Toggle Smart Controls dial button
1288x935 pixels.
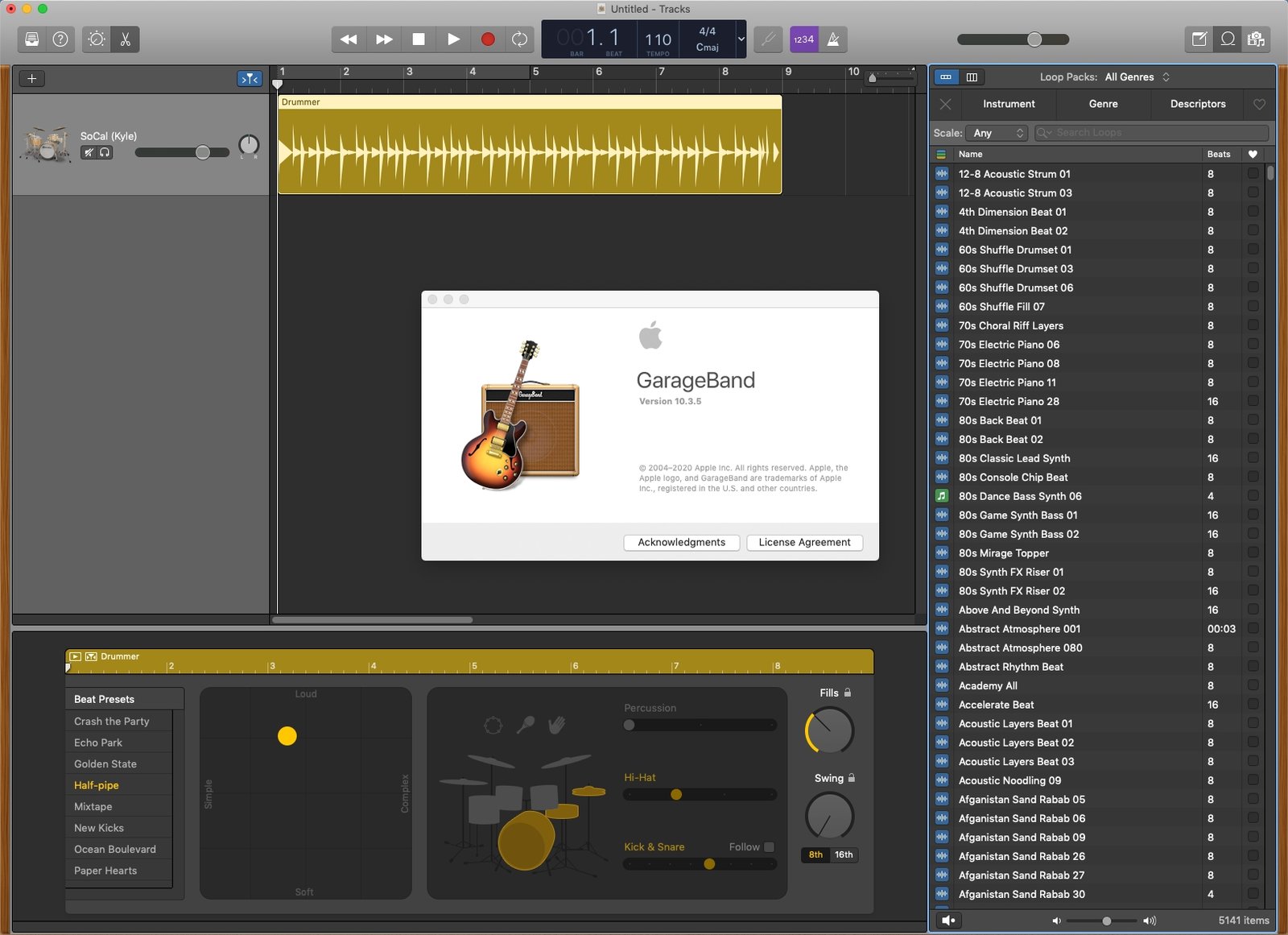click(x=97, y=39)
